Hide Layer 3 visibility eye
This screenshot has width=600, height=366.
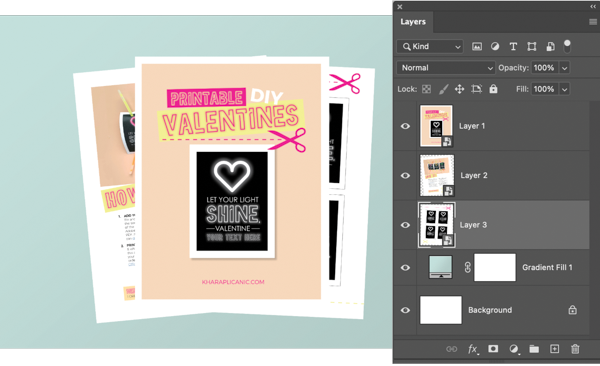[x=405, y=225]
